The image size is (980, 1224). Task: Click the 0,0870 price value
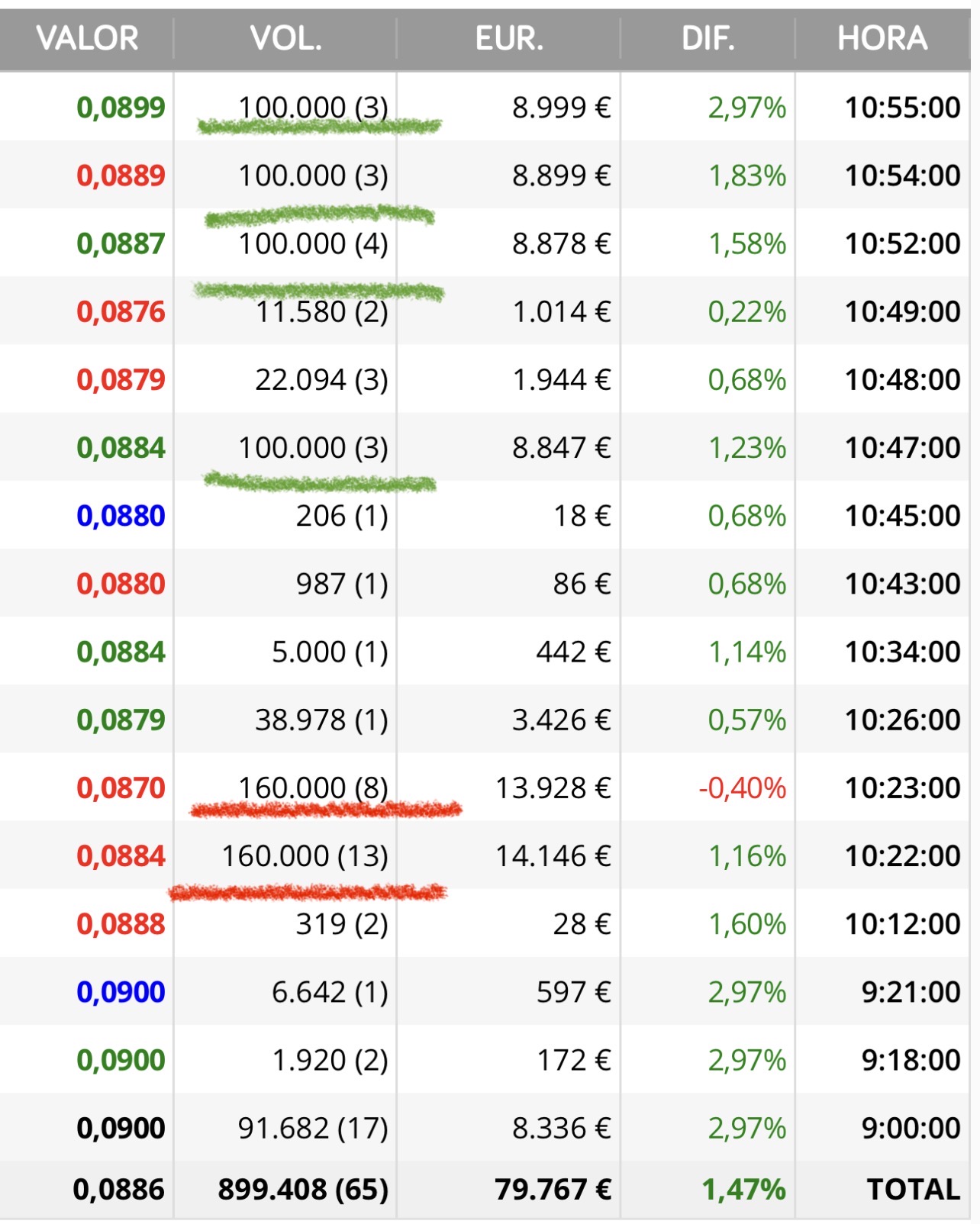[121, 788]
